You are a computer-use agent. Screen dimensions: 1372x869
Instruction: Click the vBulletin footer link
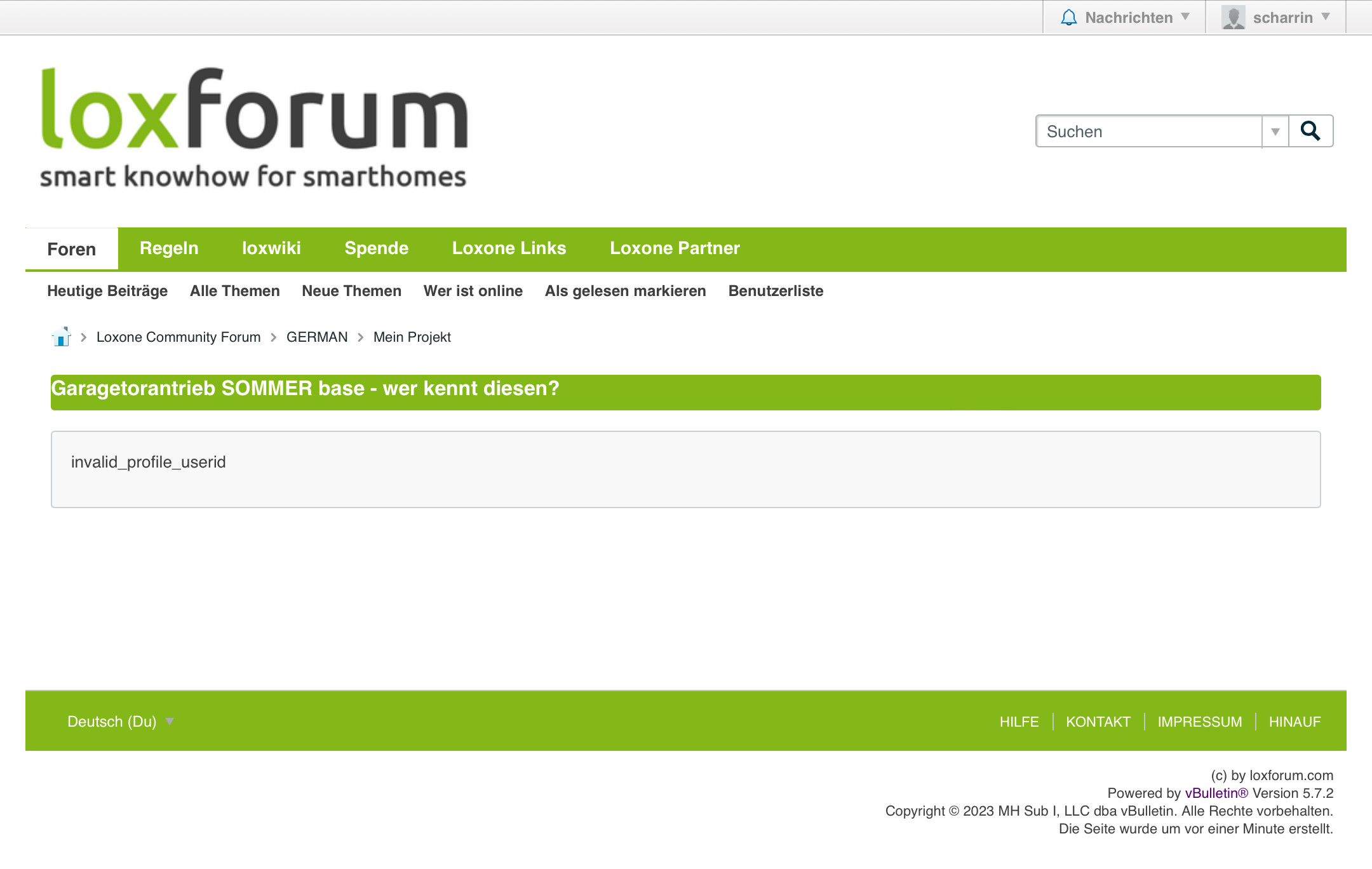tap(1216, 793)
